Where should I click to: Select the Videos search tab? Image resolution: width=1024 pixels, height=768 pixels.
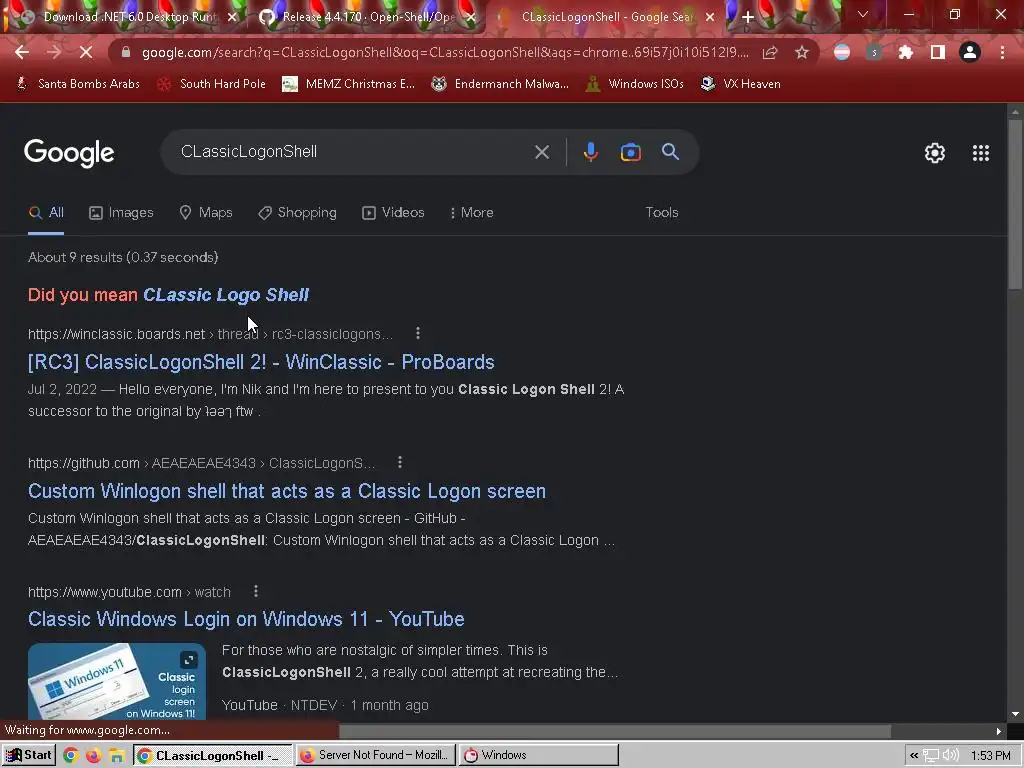coord(393,213)
